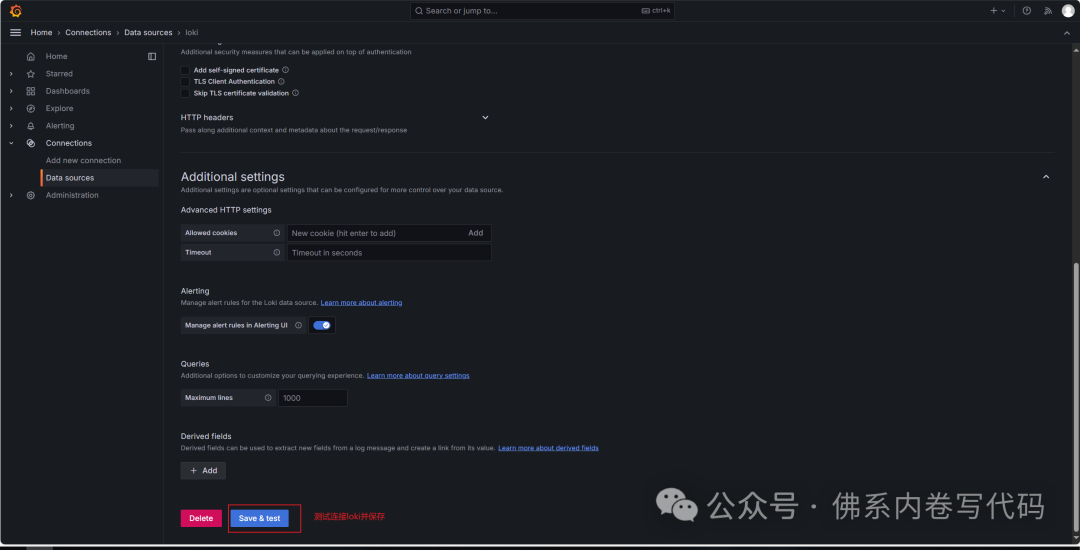
Task: Click the Connections sidebar icon
Action: pos(30,143)
